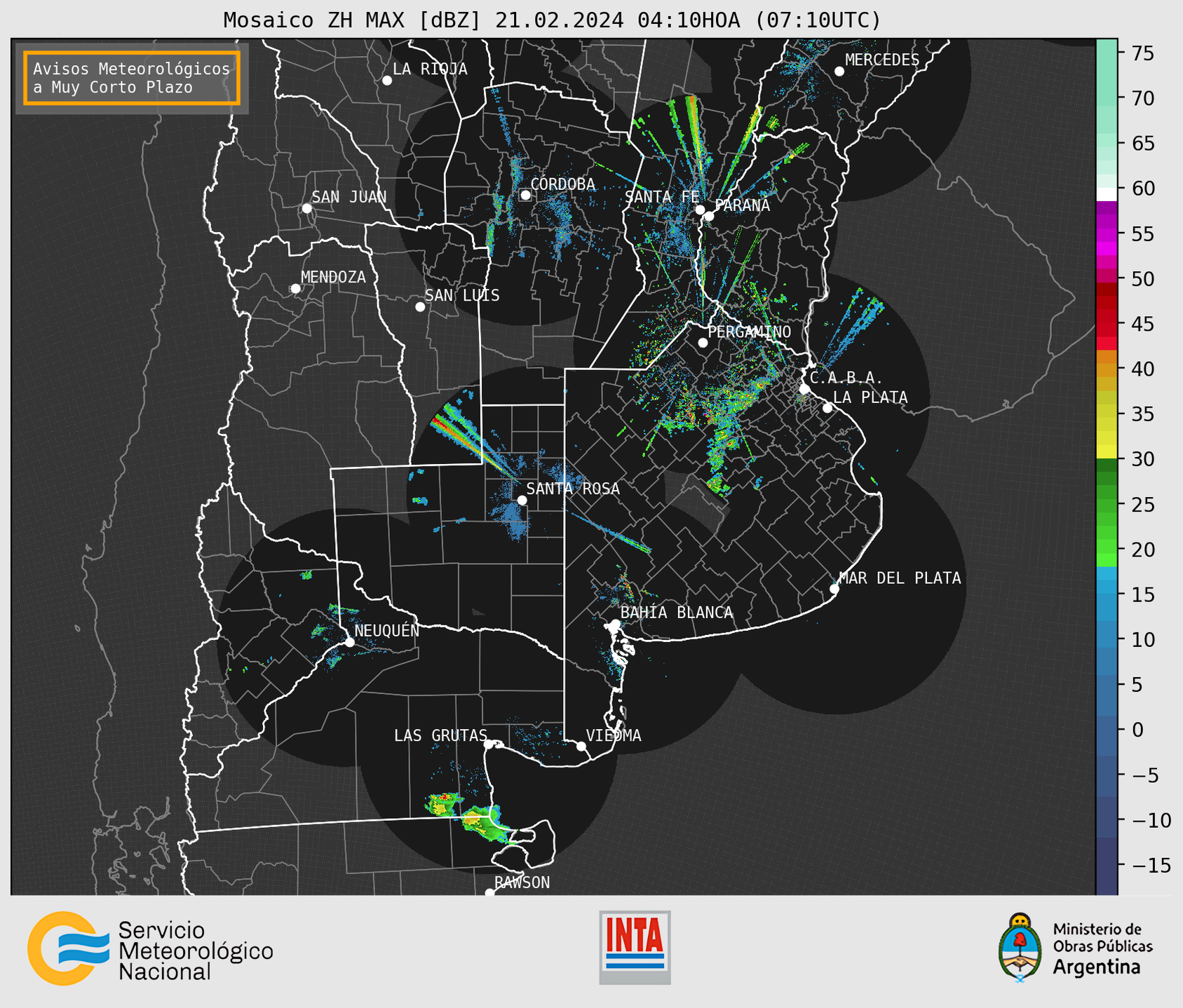The height and width of the screenshot is (1008, 1183).
Task: Click the SANTA FE city marker
Action: pyautogui.click(x=700, y=210)
